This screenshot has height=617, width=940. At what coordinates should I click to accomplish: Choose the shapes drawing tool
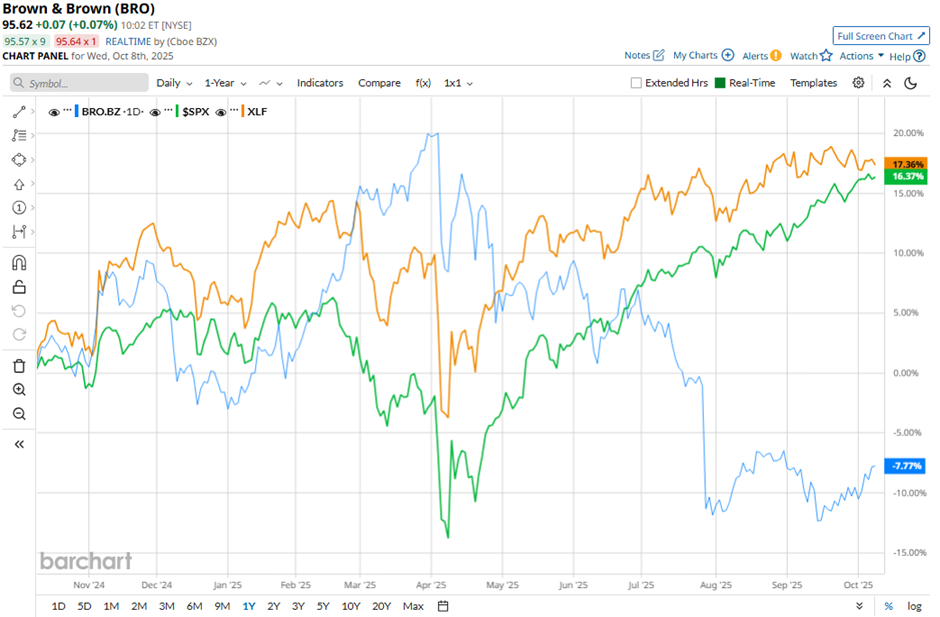click(x=19, y=159)
